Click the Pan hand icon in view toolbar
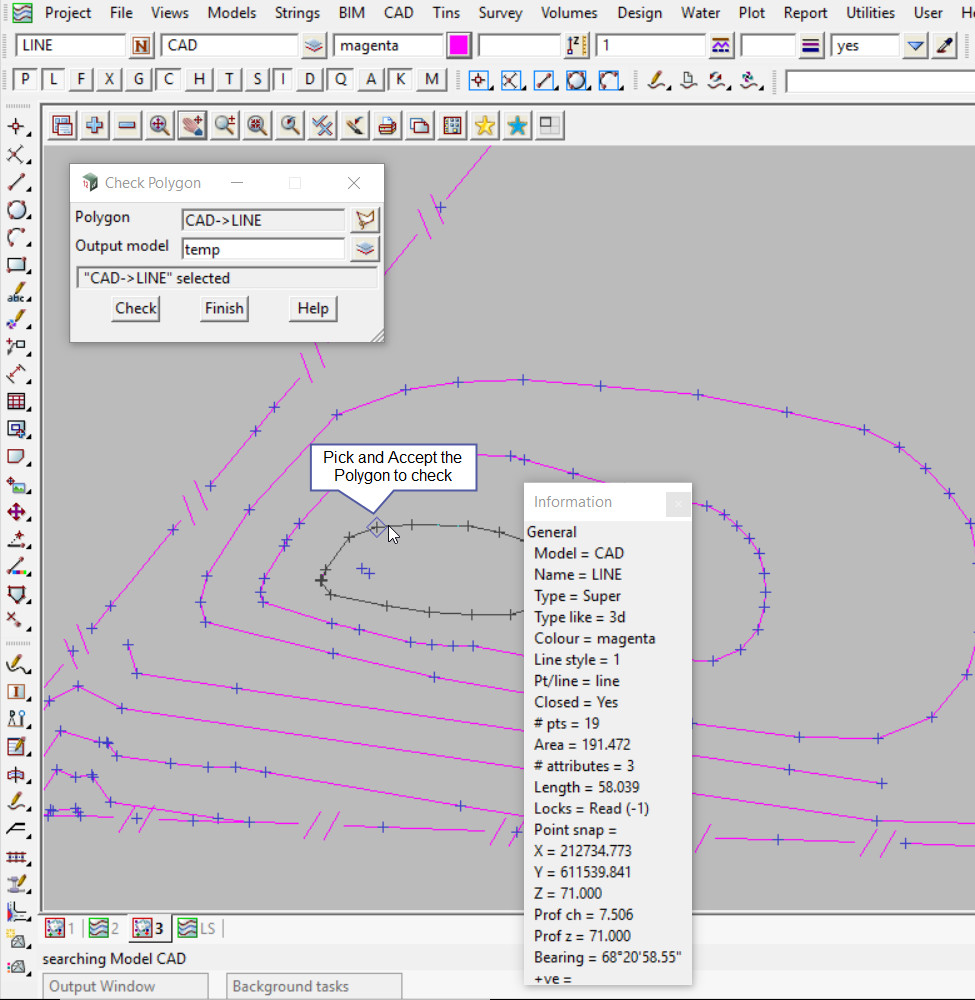The width and height of the screenshot is (975, 1000). point(192,125)
